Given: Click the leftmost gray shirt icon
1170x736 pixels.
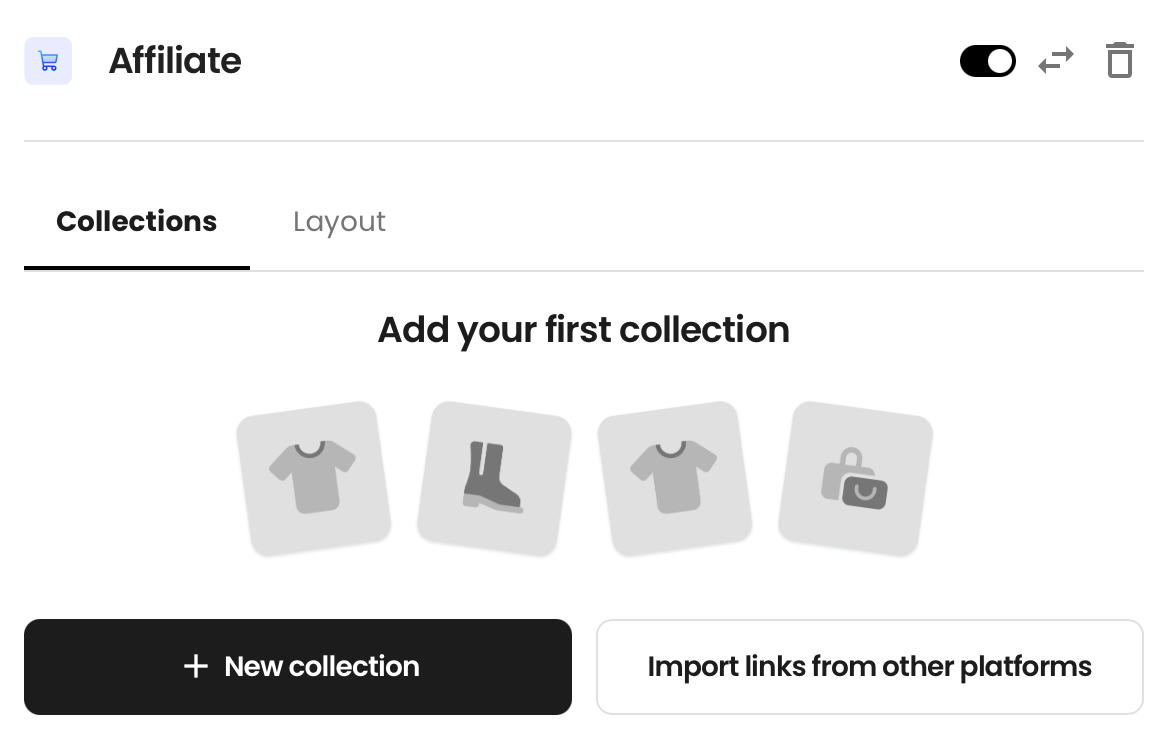Looking at the screenshot, I should tap(313, 476).
